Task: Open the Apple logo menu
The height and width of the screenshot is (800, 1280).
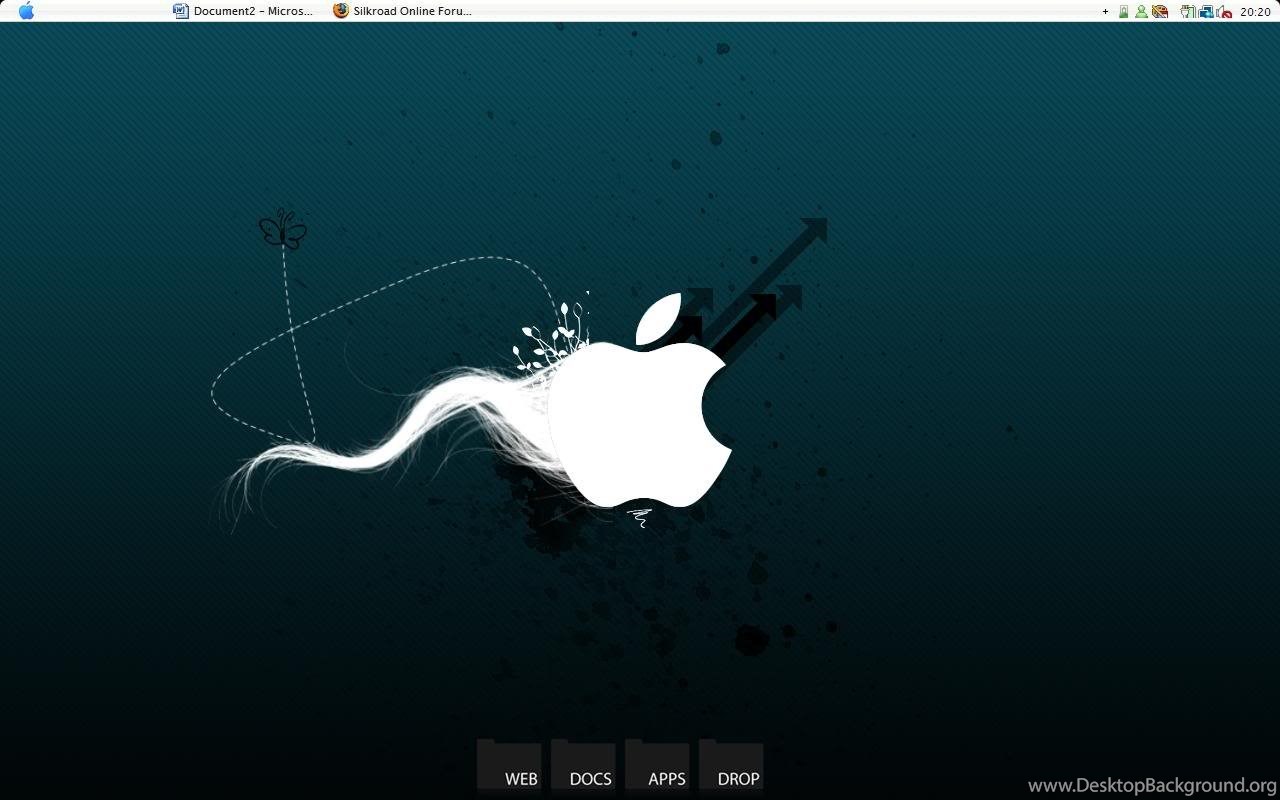Action: pos(26,11)
